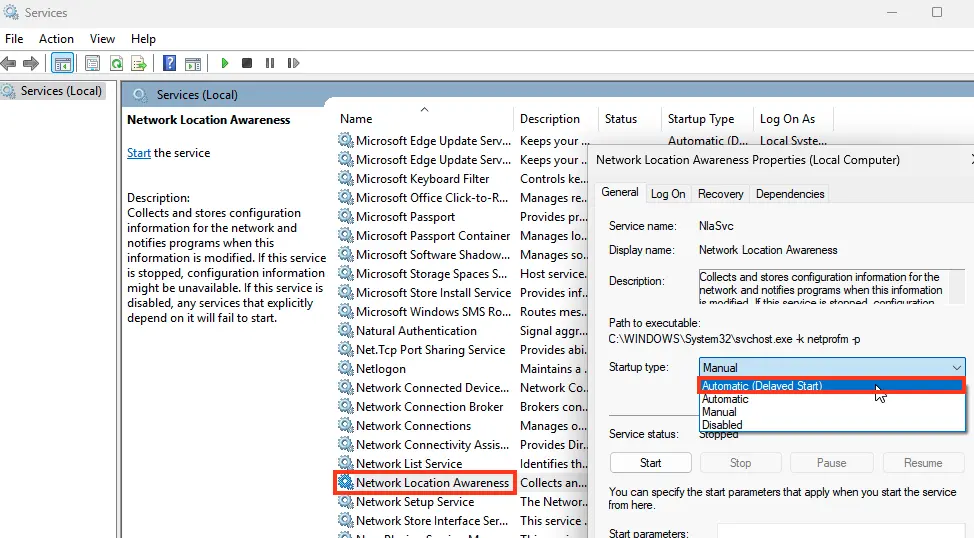974x538 pixels.
Task: Open the View menu
Action: 102,39
